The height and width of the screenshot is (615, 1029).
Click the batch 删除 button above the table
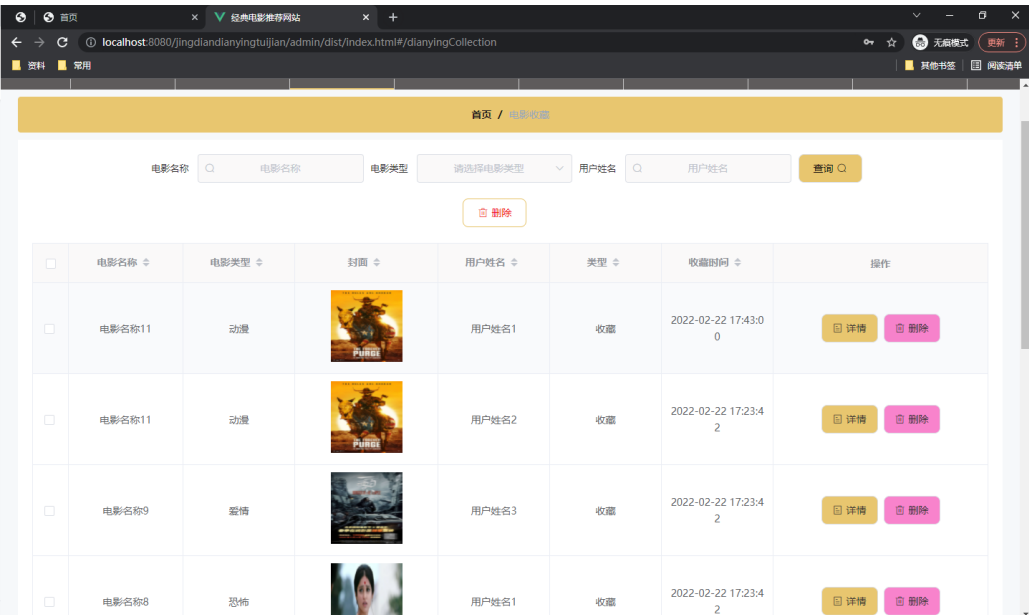click(x=494, y=213)
